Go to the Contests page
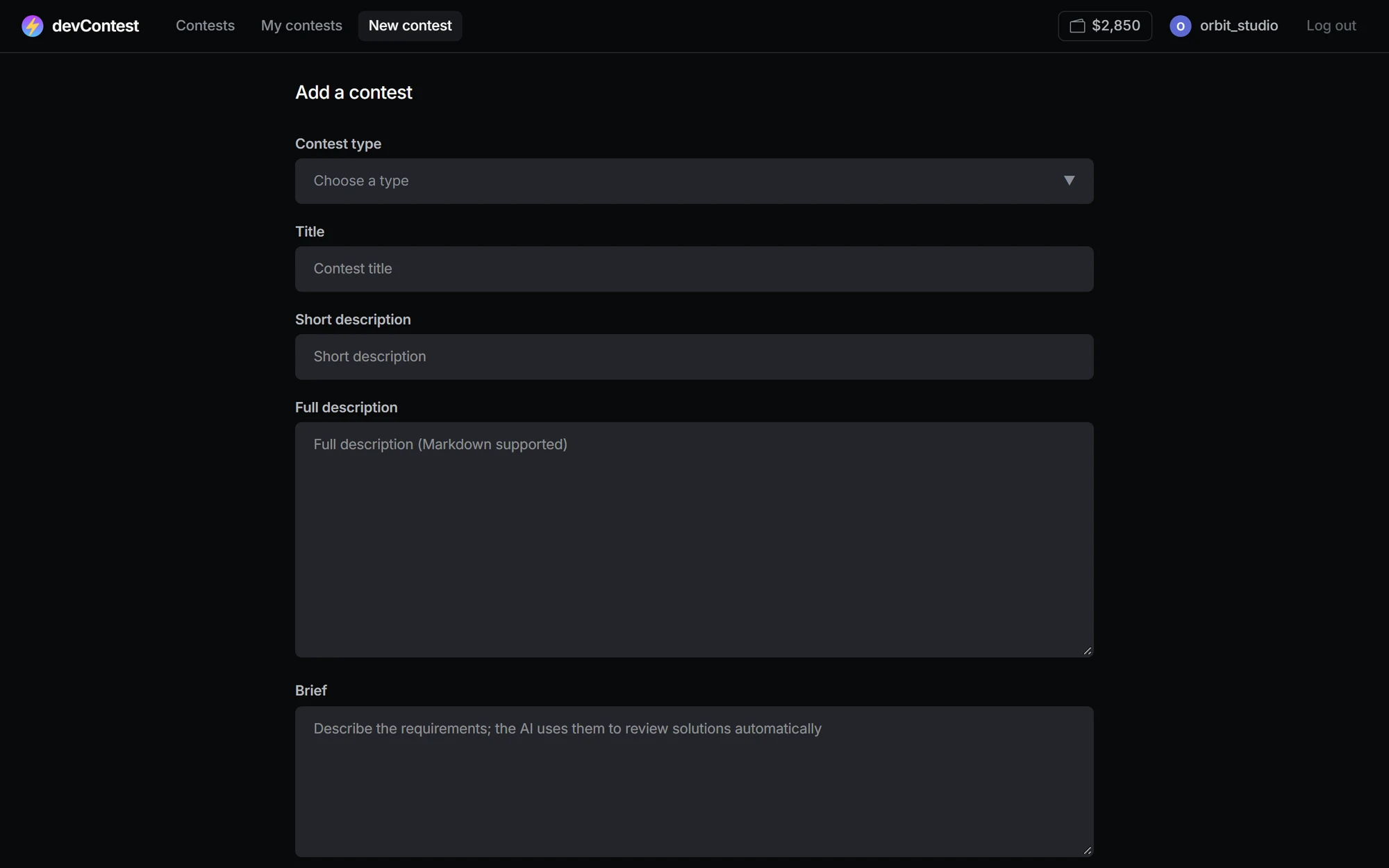 [x=205, y=26]
